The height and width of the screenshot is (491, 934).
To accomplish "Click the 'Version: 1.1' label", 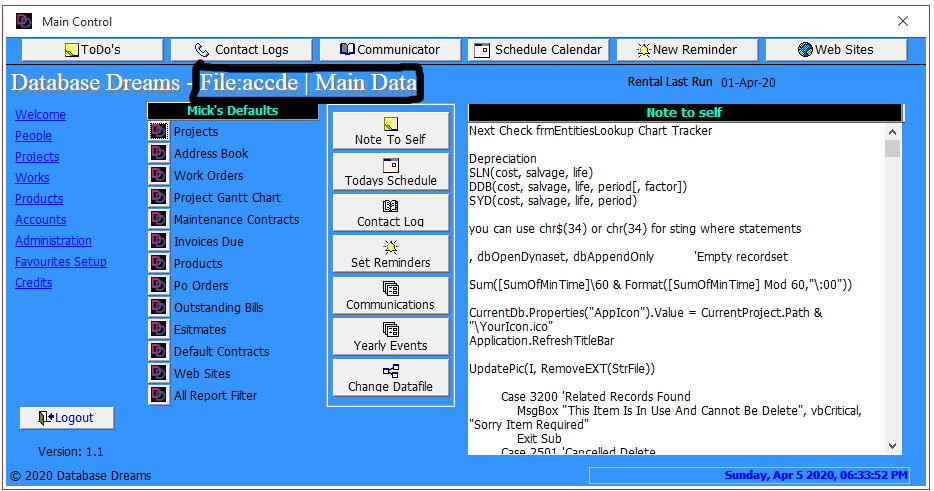I will [x=70, y=452].
